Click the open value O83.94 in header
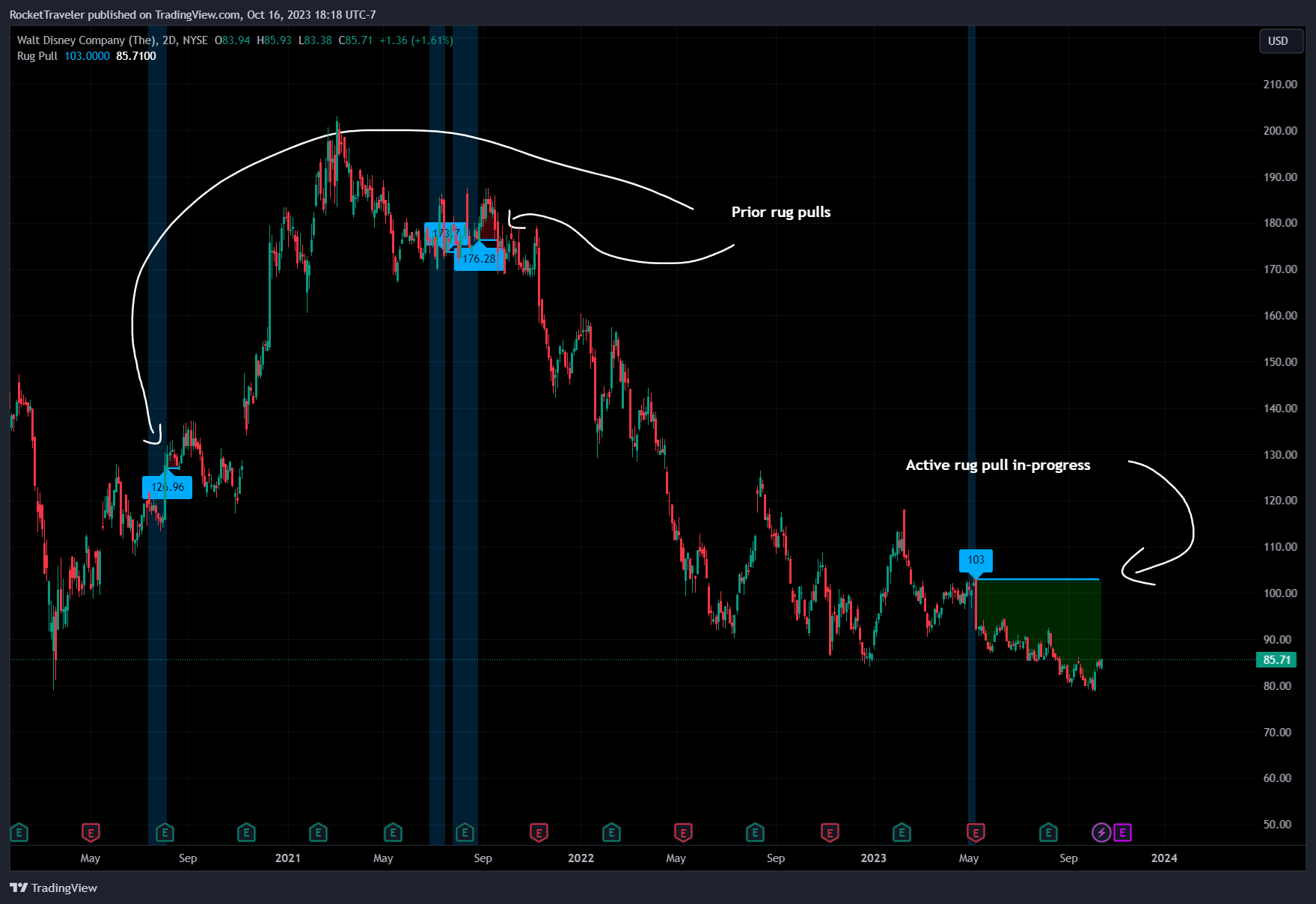This screenshot has width=1316, height=904. 233,40
